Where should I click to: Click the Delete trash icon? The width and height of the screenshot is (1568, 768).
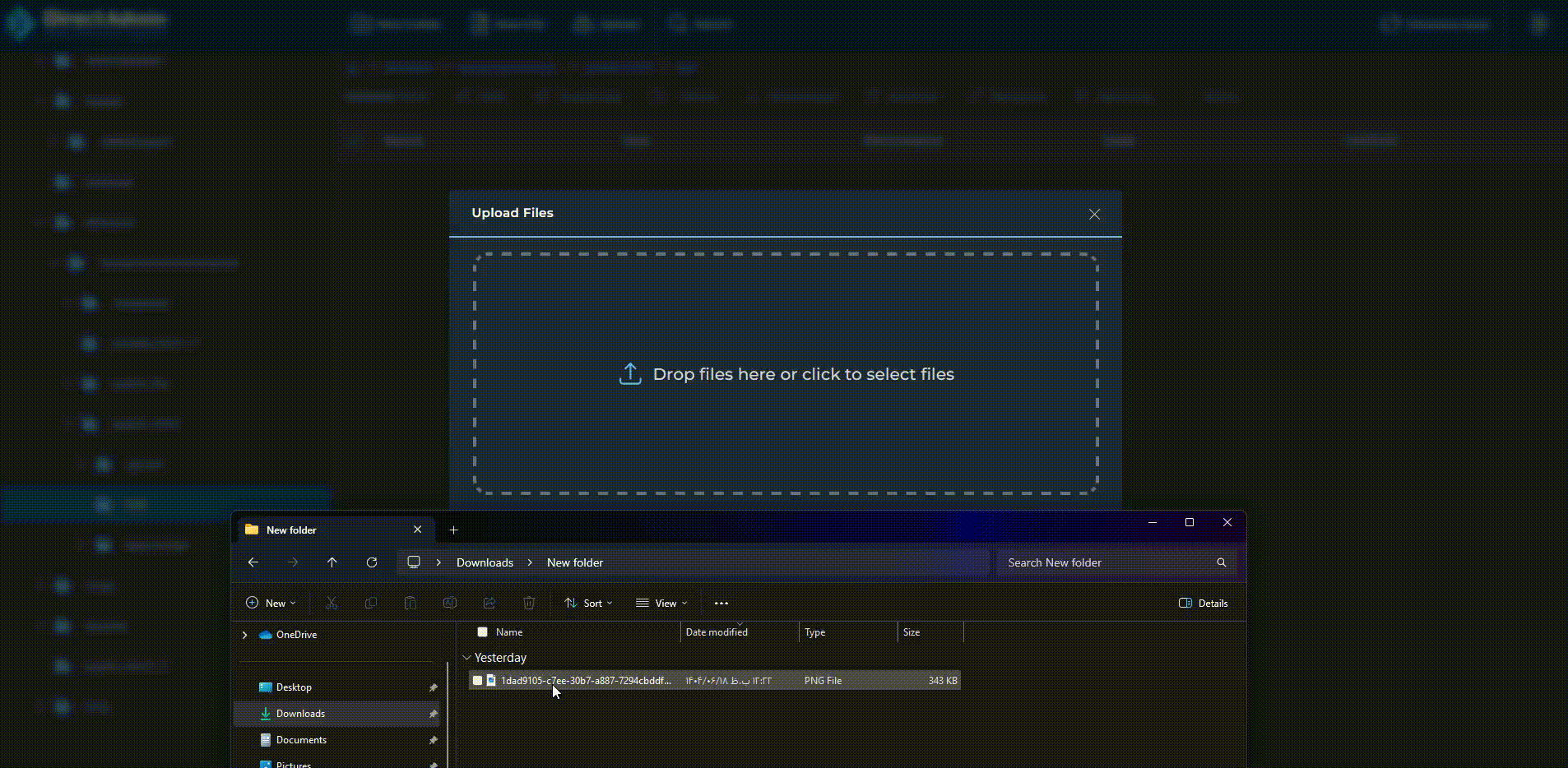click(529, 603)
